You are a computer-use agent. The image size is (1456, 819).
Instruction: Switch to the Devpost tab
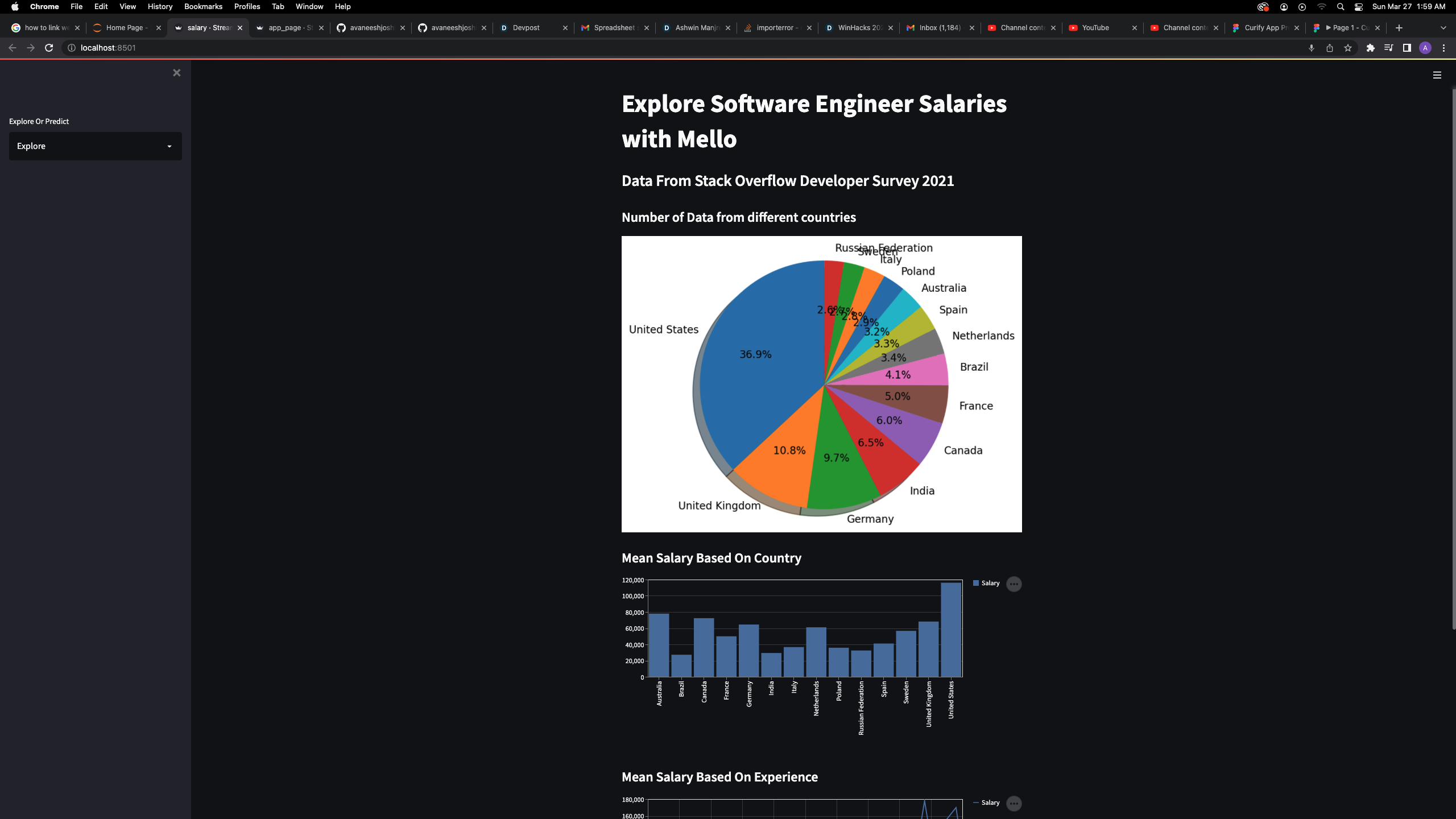coord(526,27)
